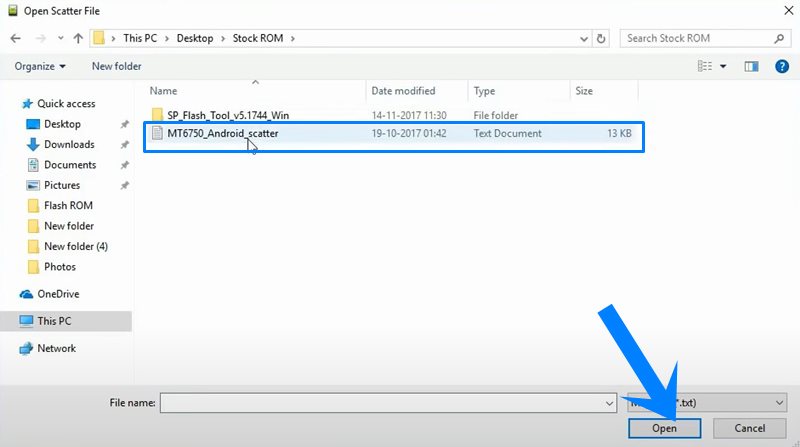800x447 pixels.
Task: Sort files by Name column
Action: point(163,91)
